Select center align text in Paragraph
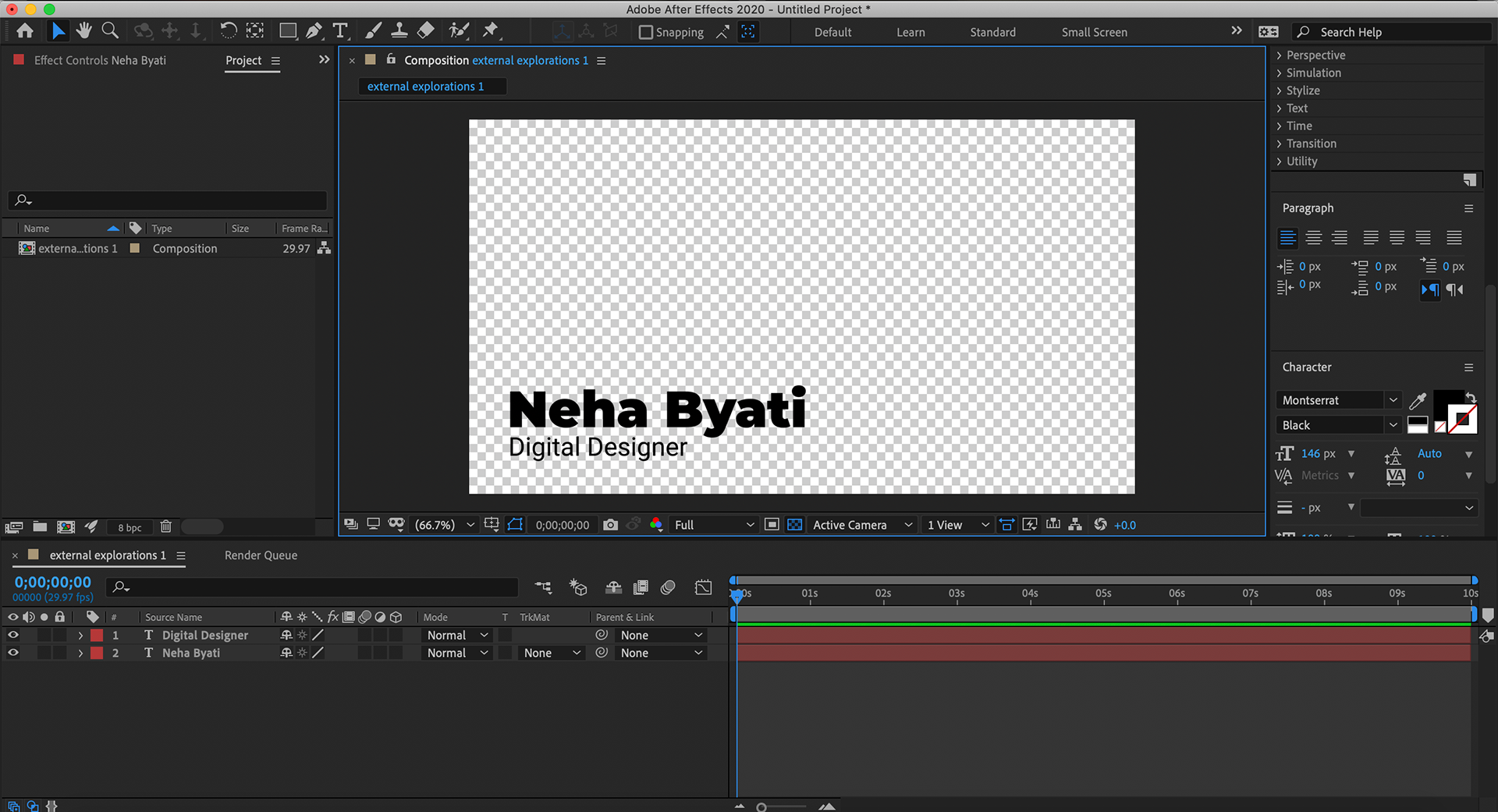Image resolution: width=1498 pixels, height=812 pixels. point(1314,238)
